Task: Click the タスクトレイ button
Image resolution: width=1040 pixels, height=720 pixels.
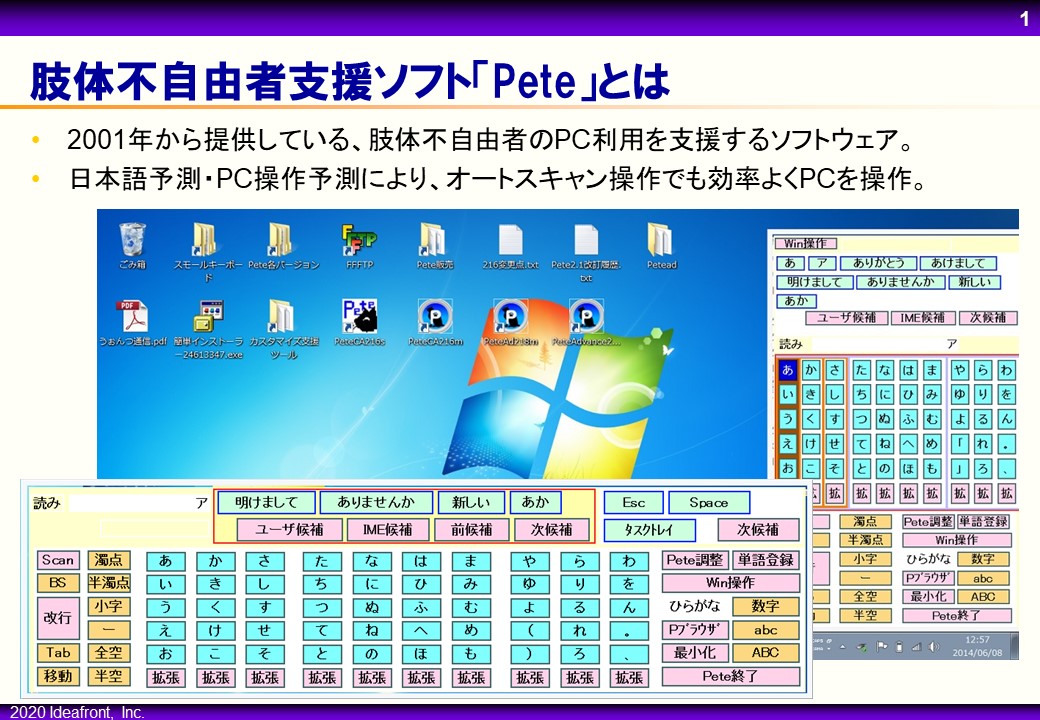Action: 649,530
